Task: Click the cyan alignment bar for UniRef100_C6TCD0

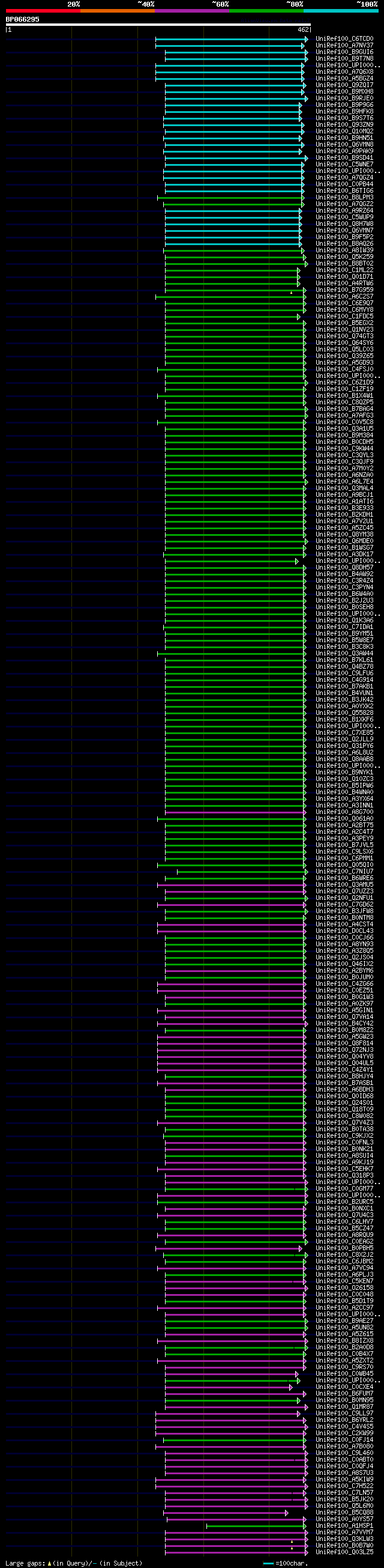Action: [x=231, y=39]
